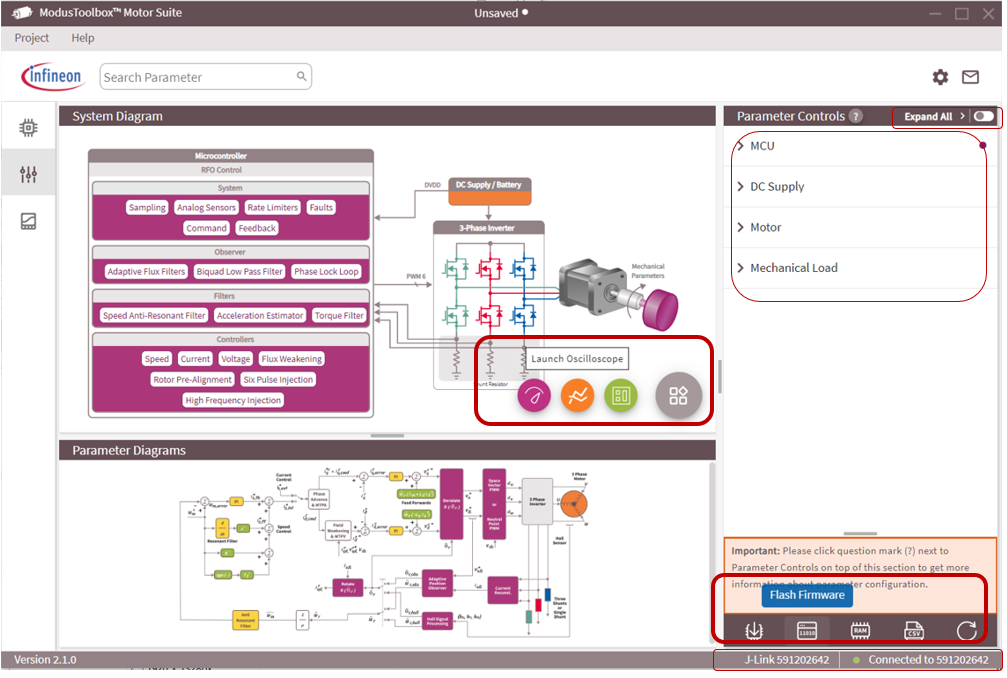Click the circular refresh arrow icon
The height and width of the screenshot is (678, 1007).
(x=967, y=631)
